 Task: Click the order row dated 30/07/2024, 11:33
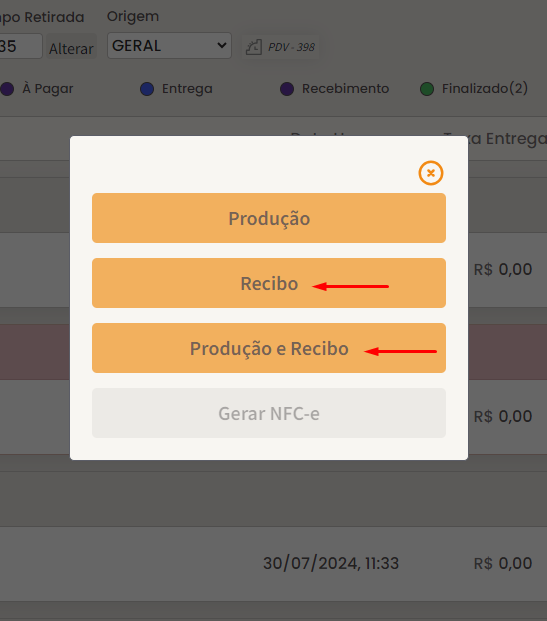tap(273, 564)
